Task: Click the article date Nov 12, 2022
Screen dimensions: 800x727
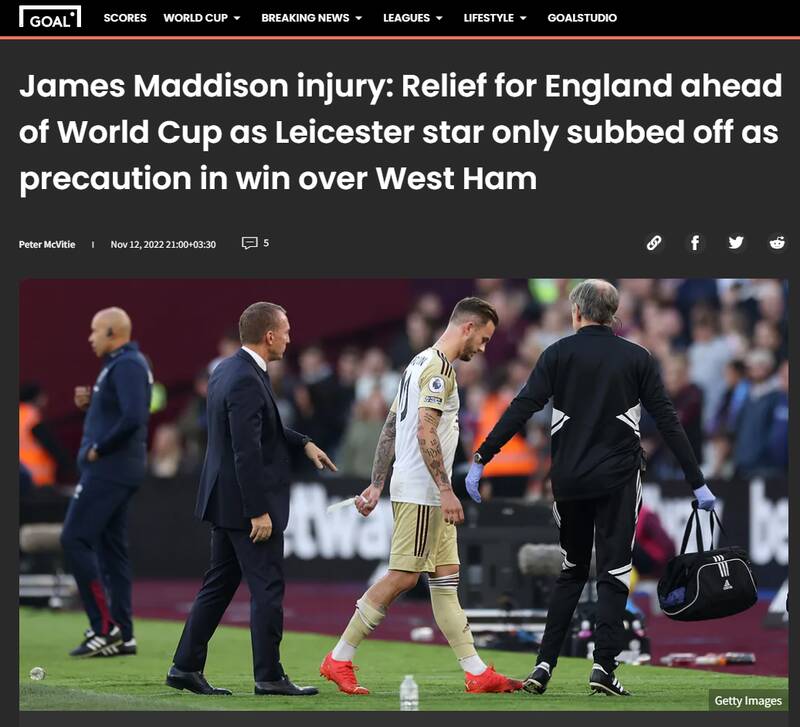Action: tap(163, 244)
